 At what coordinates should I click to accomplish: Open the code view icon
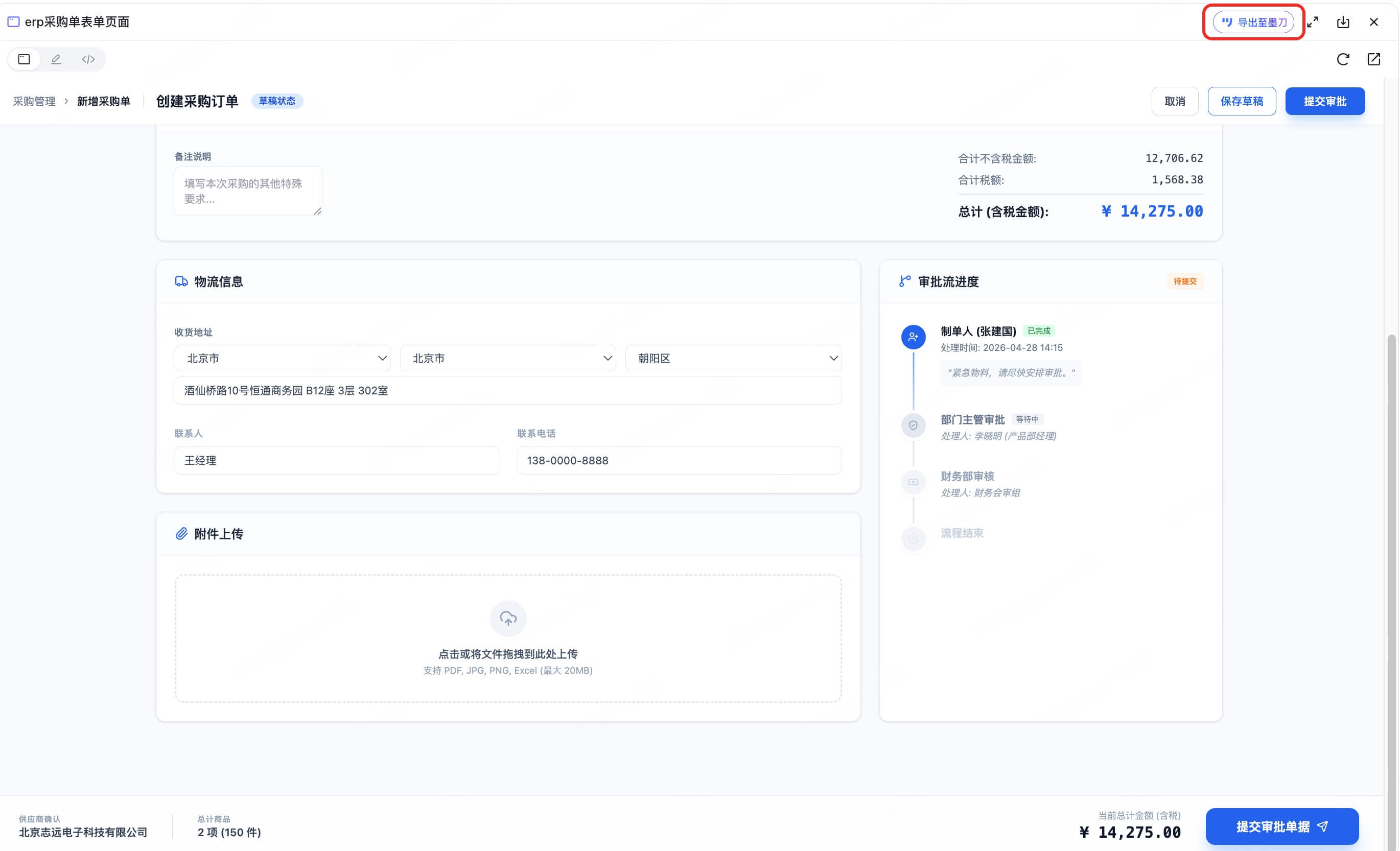[x=88, y=59]
